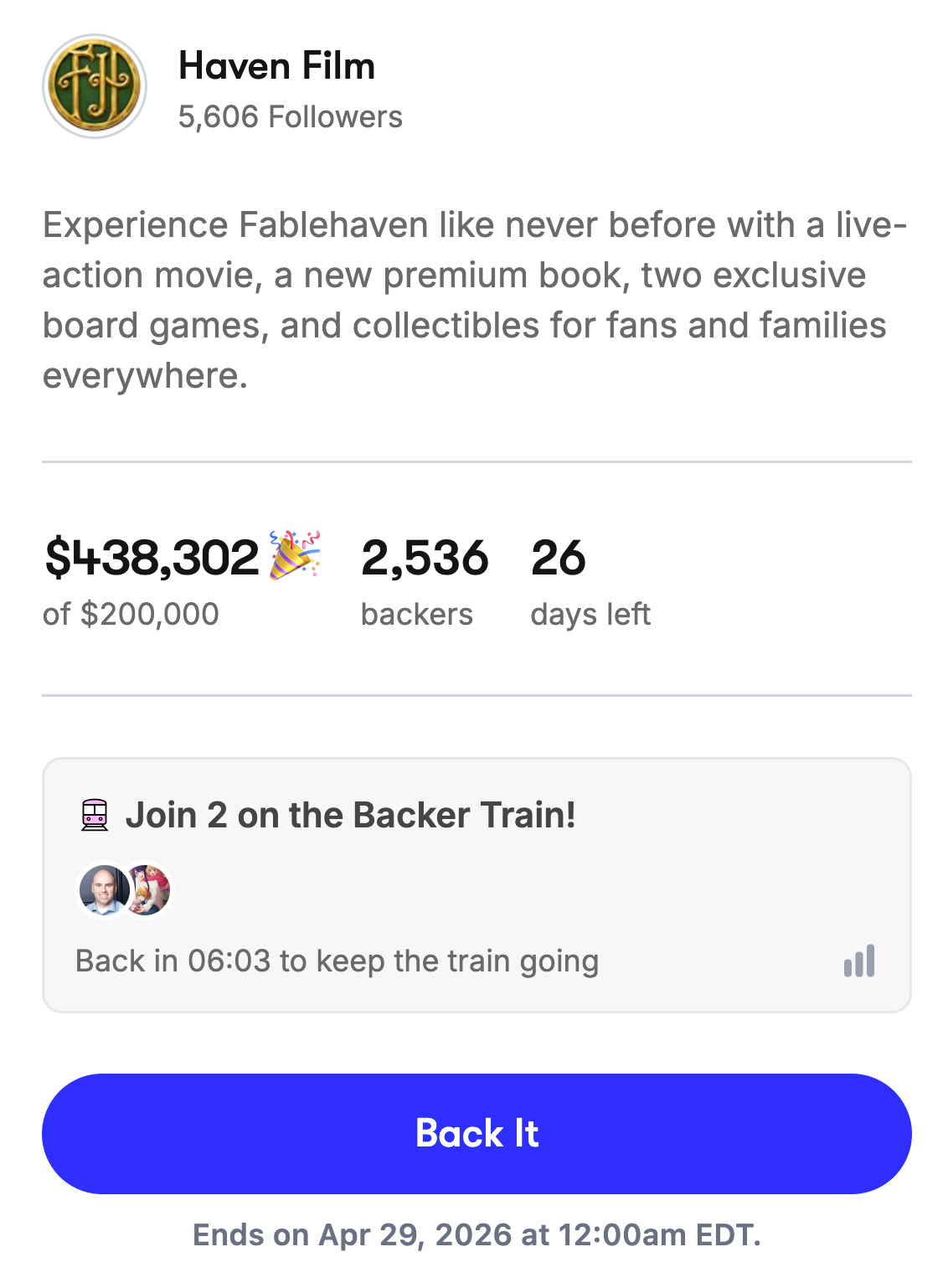Click the word 'everywhere.' ending the description

tap(145, 376)
